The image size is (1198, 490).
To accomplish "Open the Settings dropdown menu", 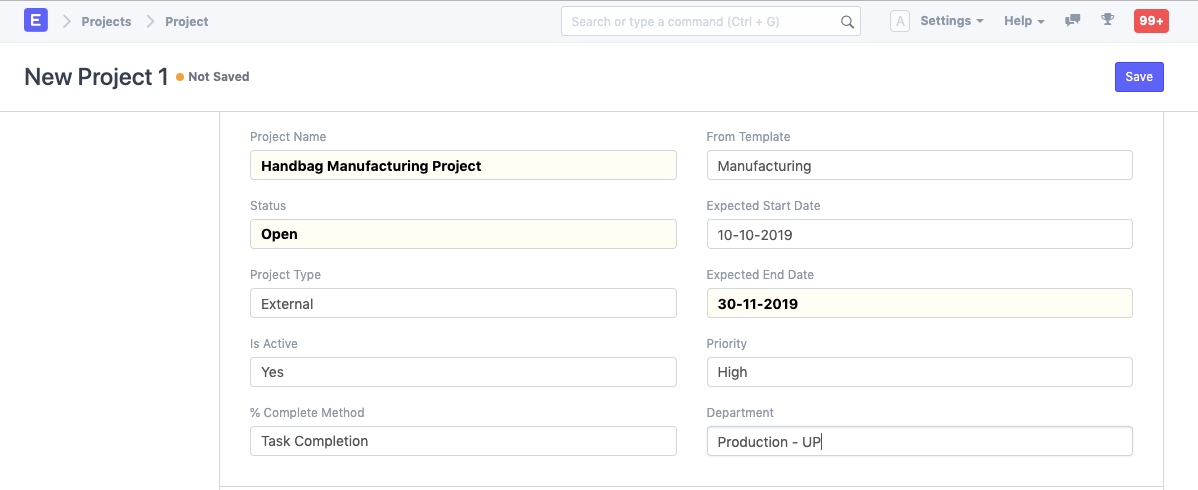I will pos(951,21).
